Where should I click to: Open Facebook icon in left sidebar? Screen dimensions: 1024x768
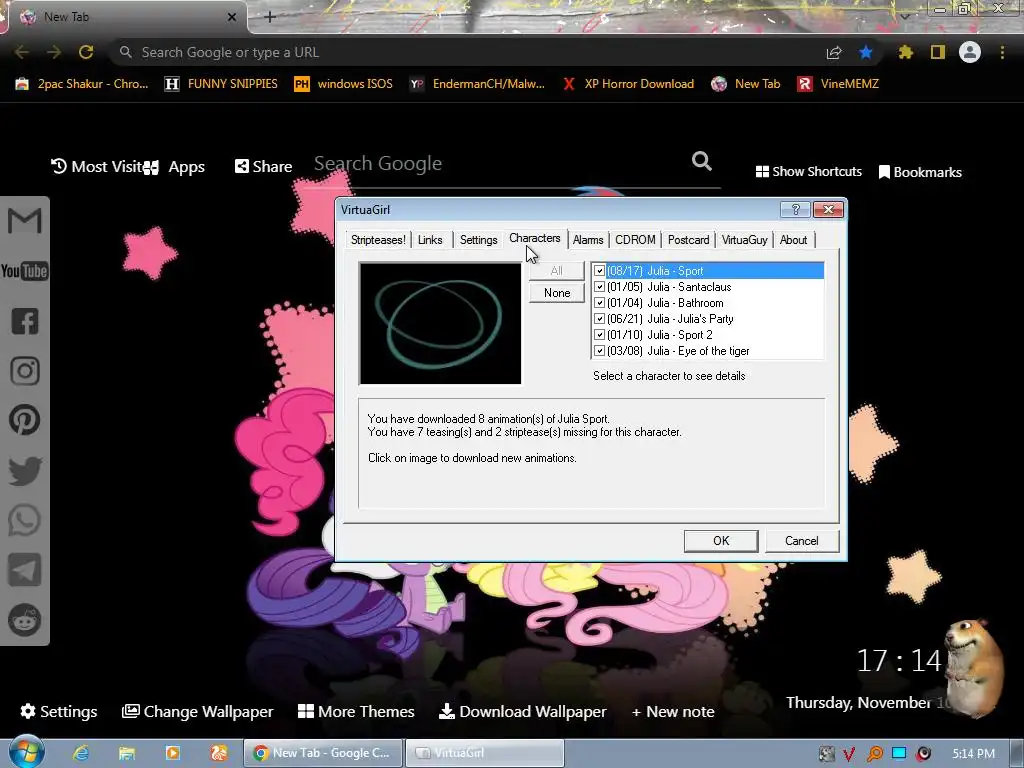25,321
